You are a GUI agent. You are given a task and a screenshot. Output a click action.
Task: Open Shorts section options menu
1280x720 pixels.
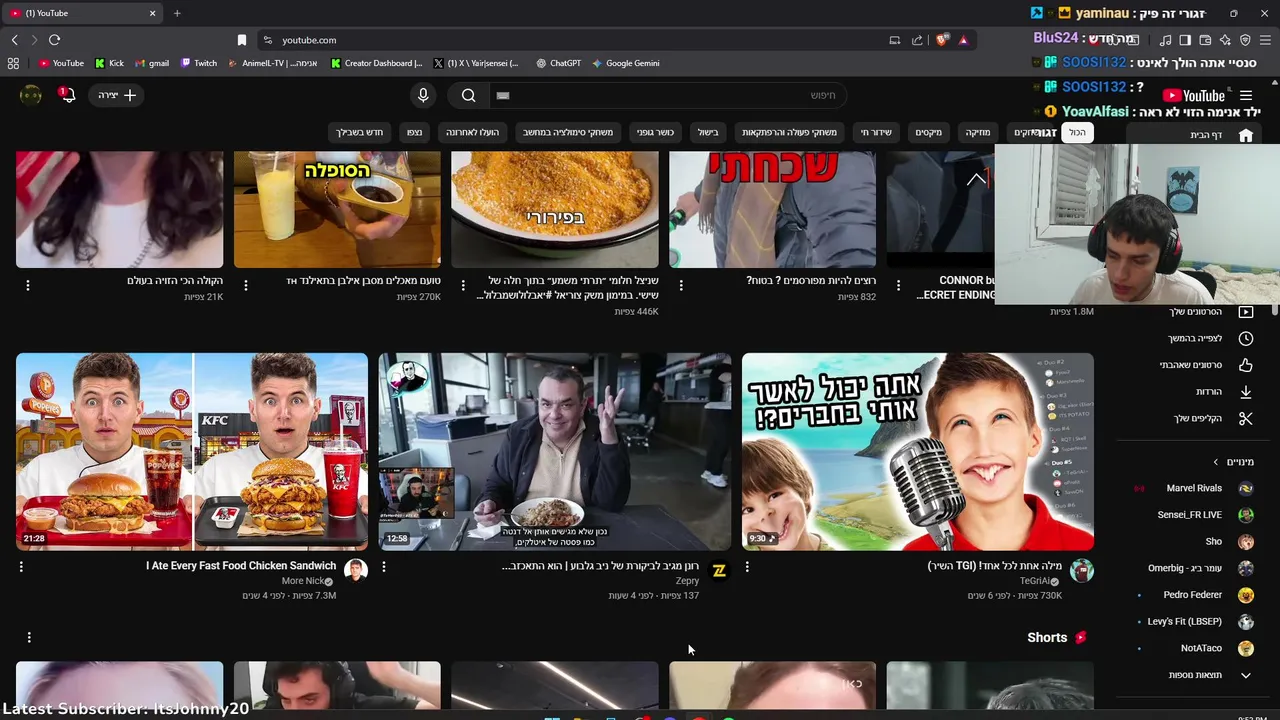tap(29, 637)
